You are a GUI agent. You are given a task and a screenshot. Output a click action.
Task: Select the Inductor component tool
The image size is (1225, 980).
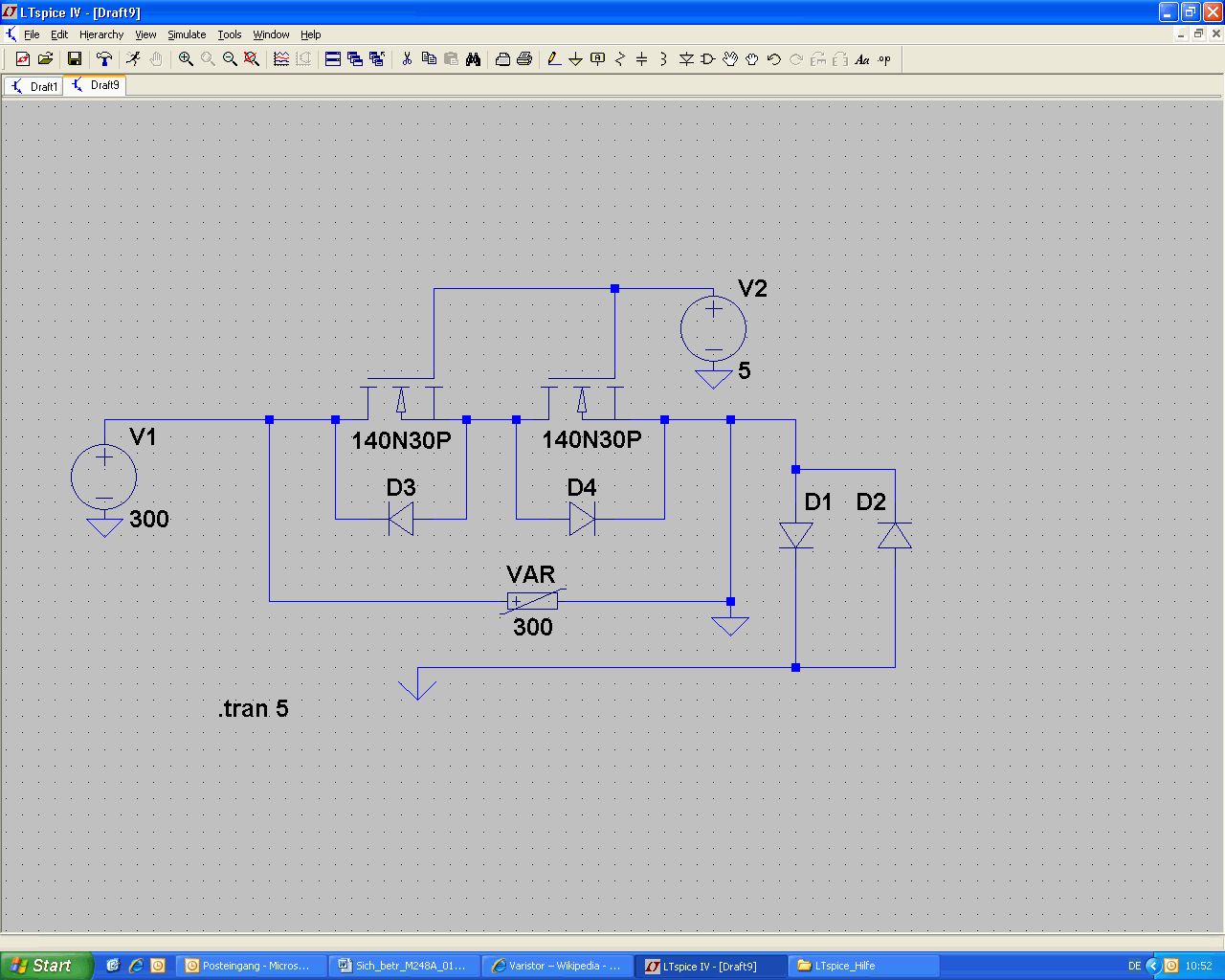[x=663, y=59]
